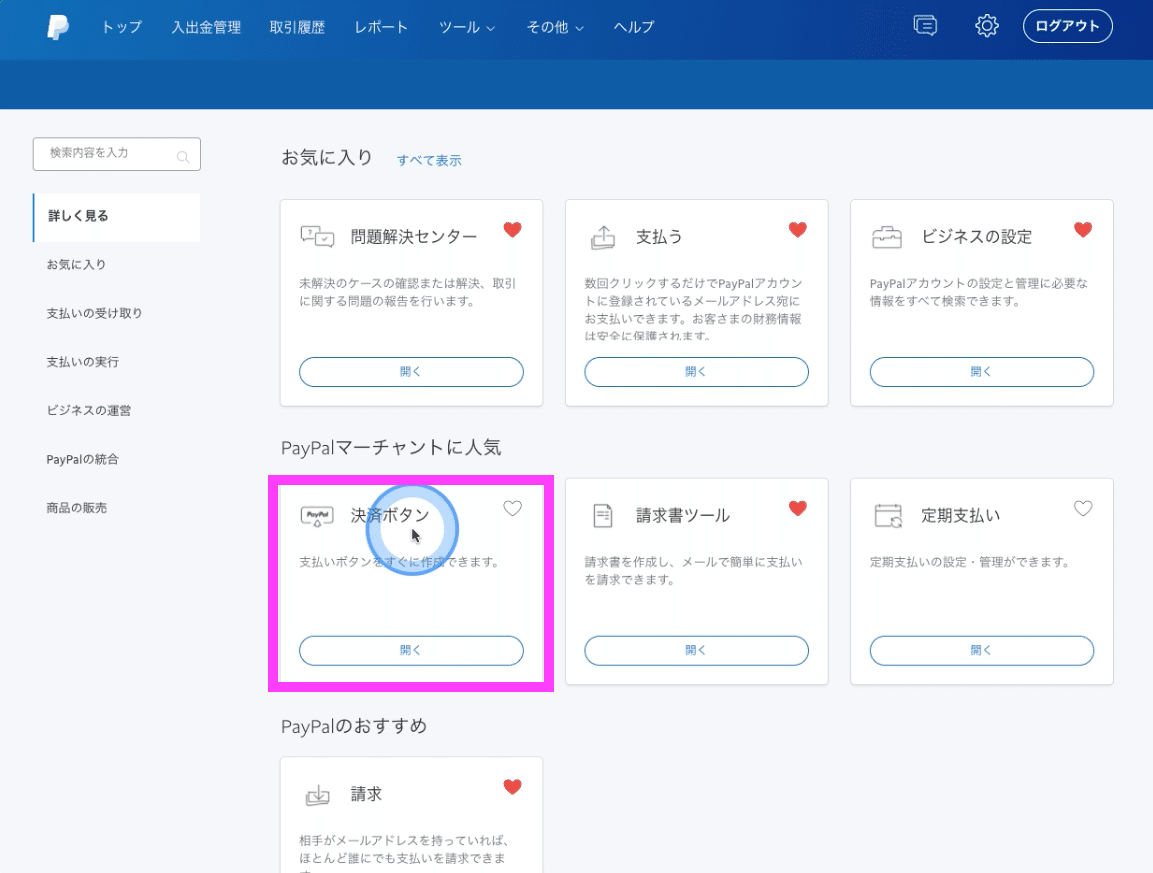Open the 問題解決センター card with 開く
The image size is (1153, 873).
(411, 372)
